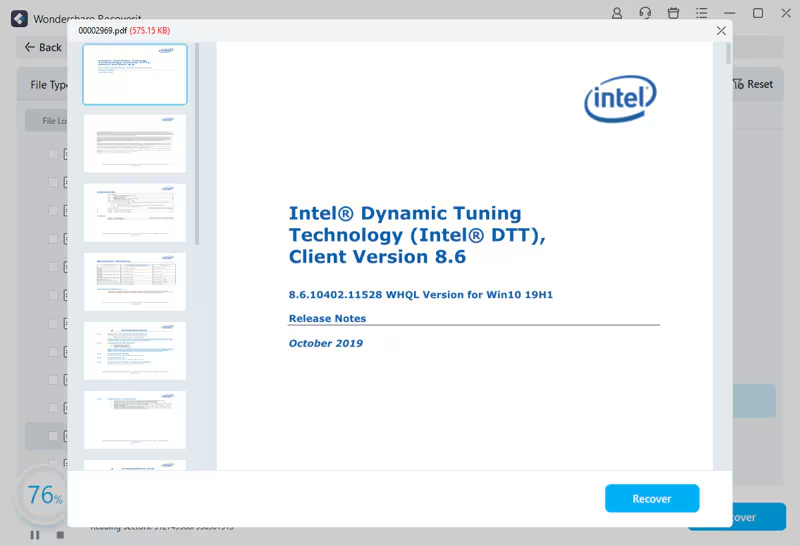The width and height of the screenshot is (800, 546).
Task: Click the document preview vertical scrollbar
Action: [x=728, y=53]
